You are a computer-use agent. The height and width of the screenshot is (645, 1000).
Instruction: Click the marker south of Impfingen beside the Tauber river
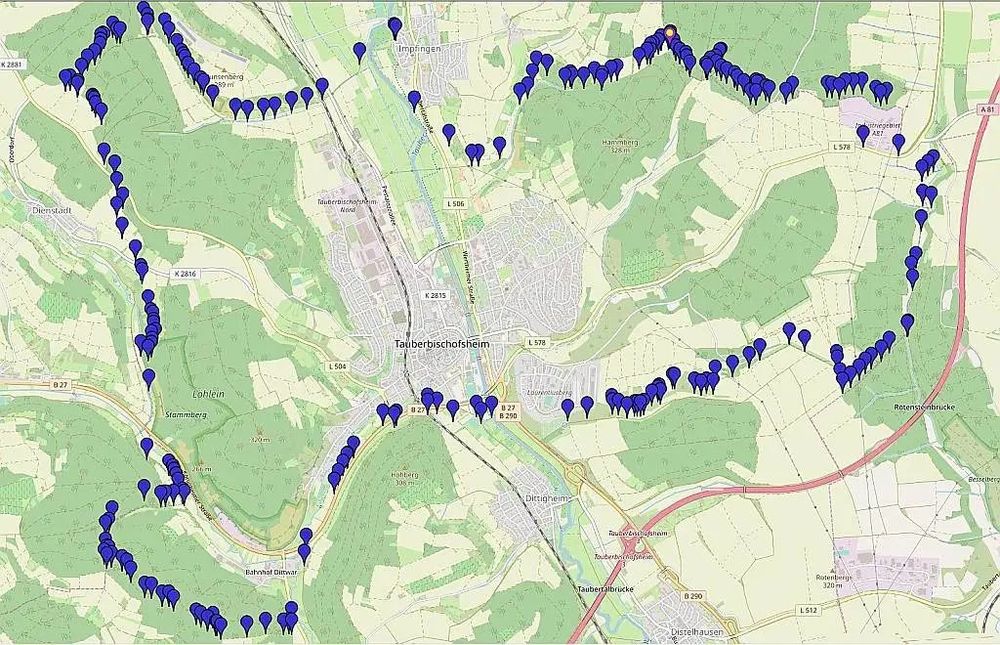[x=415, y=101]
